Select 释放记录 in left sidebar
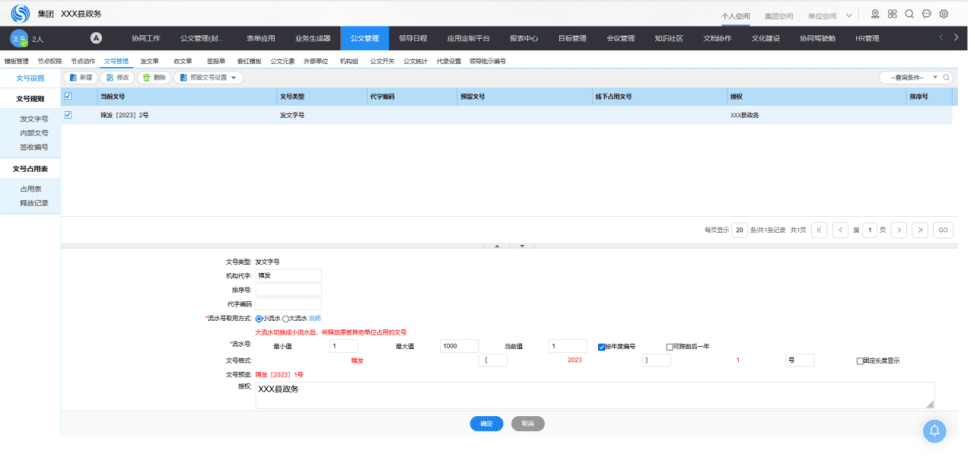The image size is (975, 465). pos(34,203)
